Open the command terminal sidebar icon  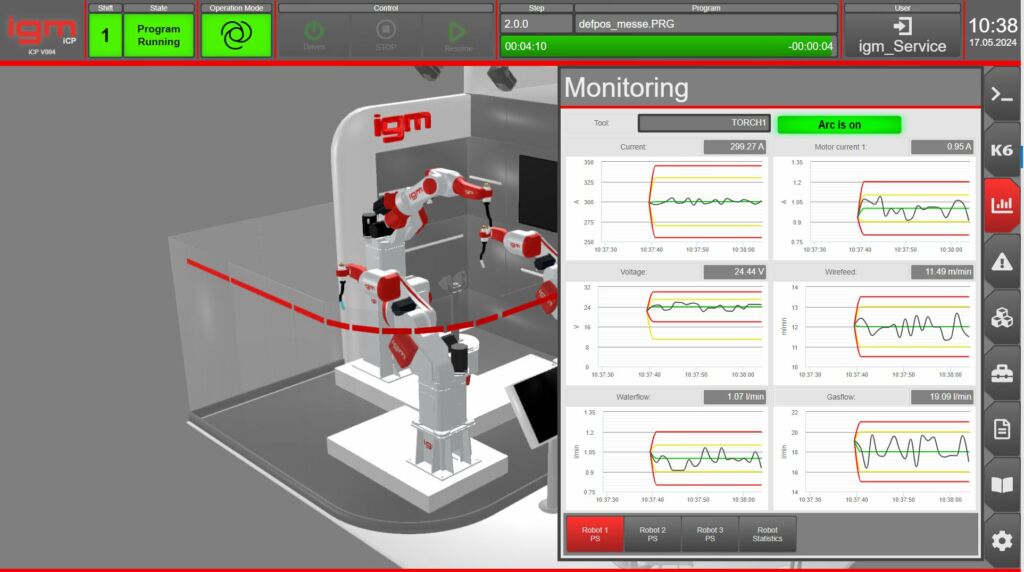pos(1001,94)
